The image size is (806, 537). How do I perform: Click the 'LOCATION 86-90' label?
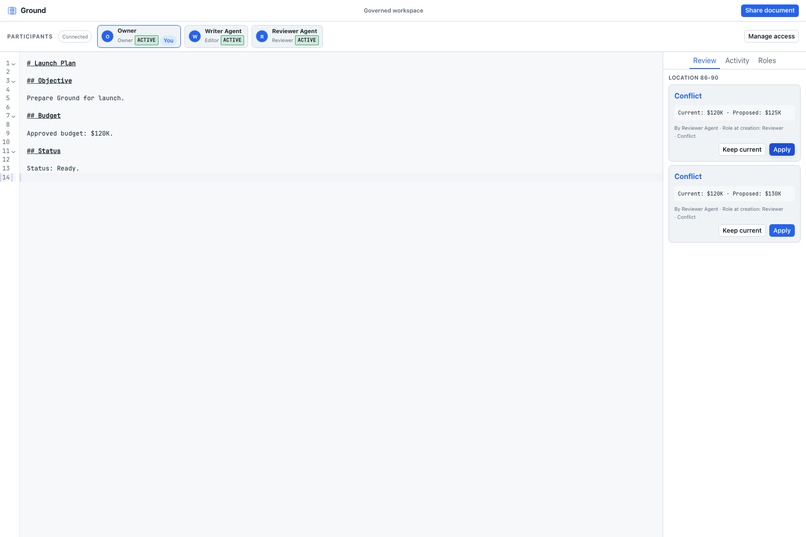tap(693, 78)
